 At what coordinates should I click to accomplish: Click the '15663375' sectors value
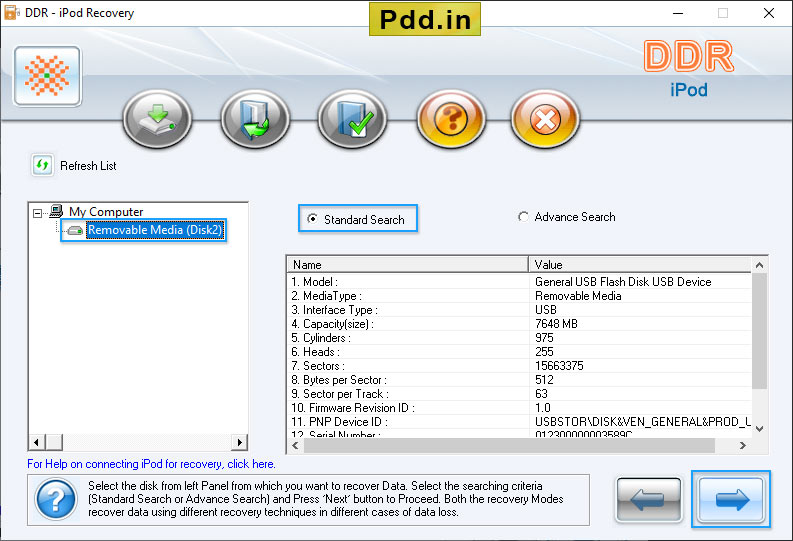coord(559,366)
